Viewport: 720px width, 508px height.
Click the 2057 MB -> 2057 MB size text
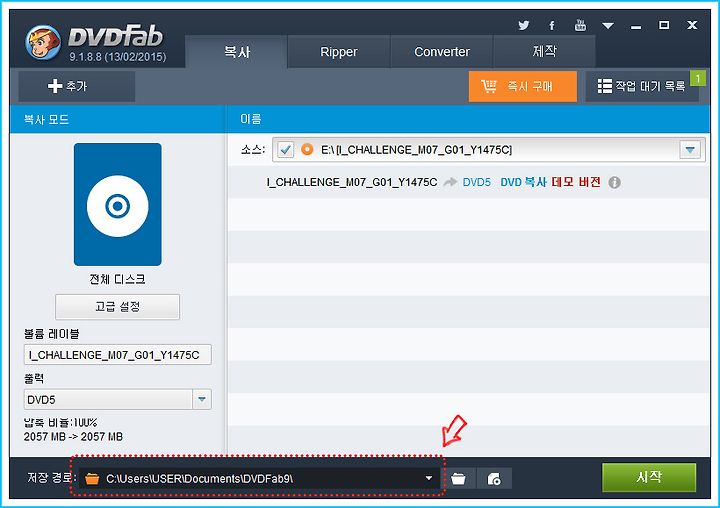click(x=73, y=436)
